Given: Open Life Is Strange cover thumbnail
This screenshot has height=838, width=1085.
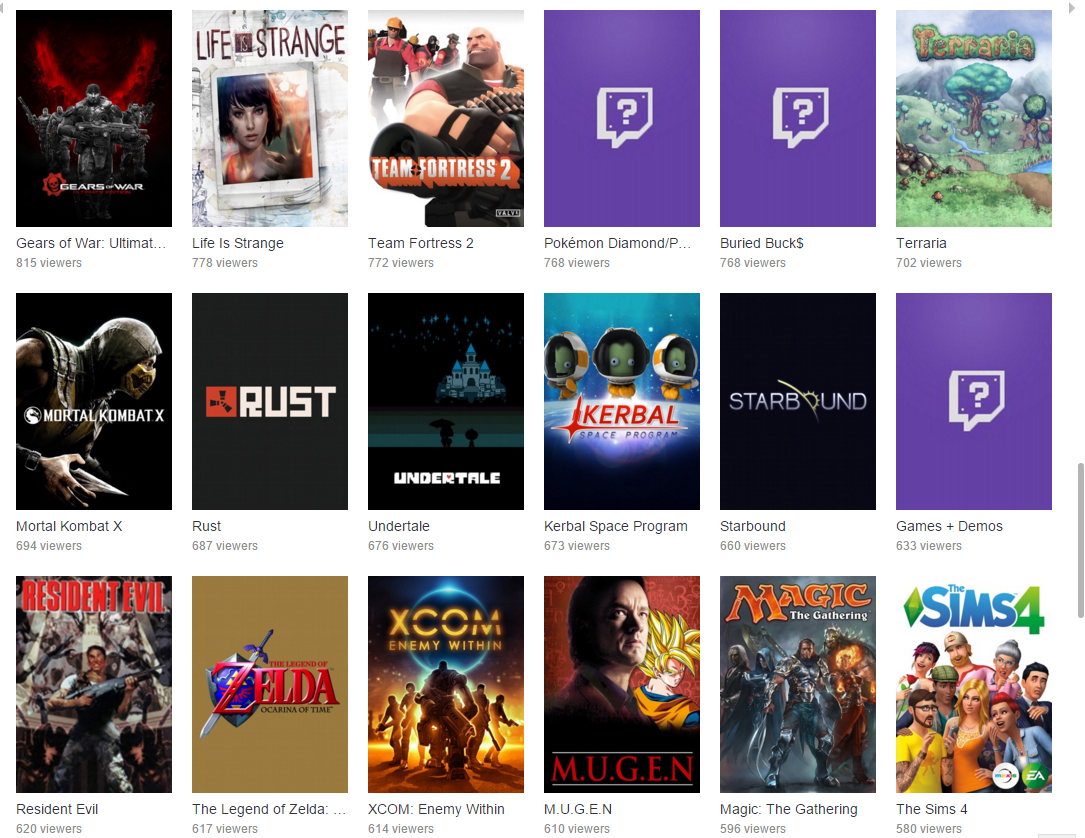Looking at the screenshot, I should tap(270, 118).
